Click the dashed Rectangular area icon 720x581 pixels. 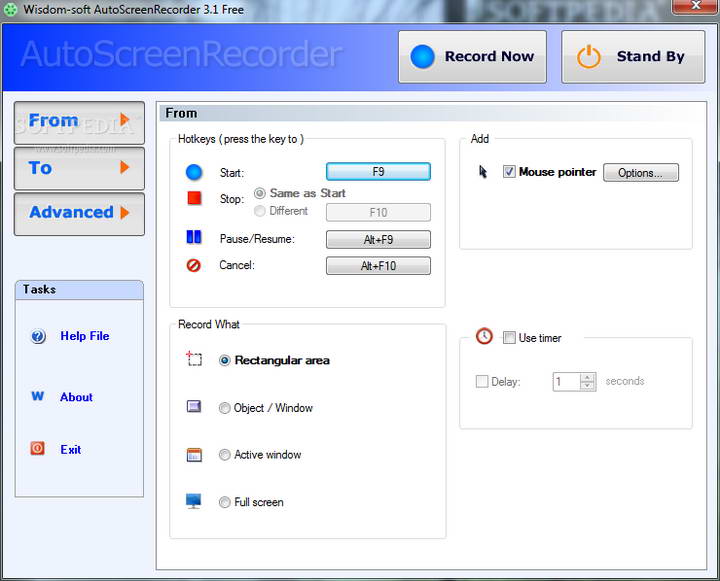click(194, 358)
